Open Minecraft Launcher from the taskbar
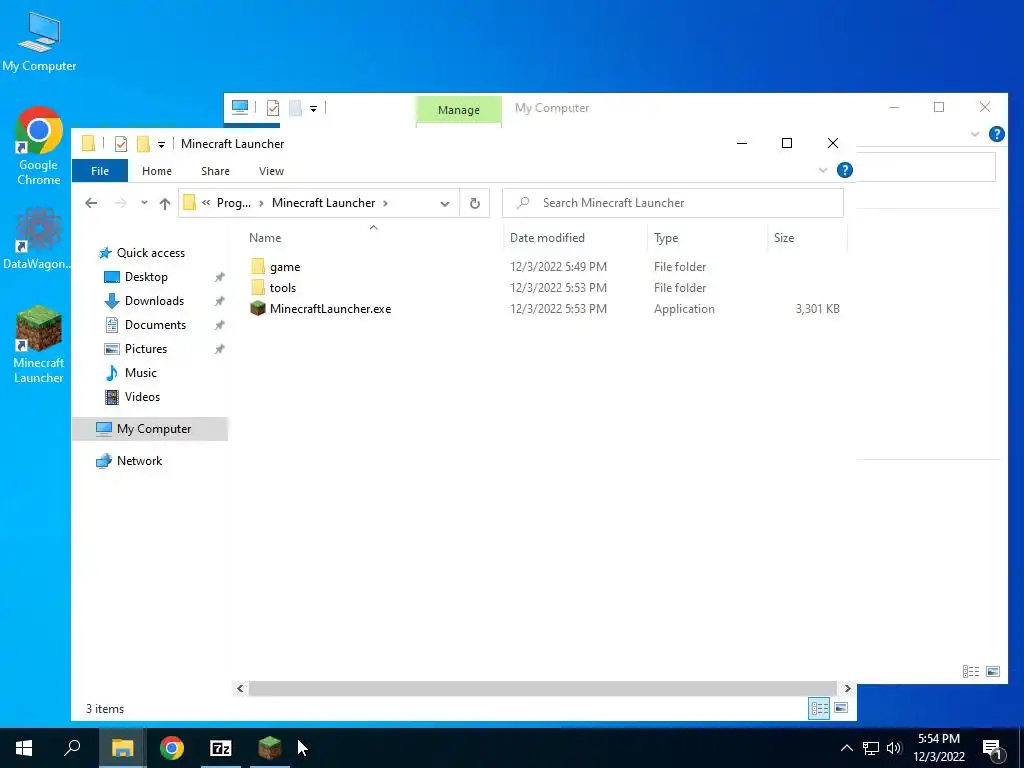Viewport: 1024px width, 768px height. tap(270, 748)
